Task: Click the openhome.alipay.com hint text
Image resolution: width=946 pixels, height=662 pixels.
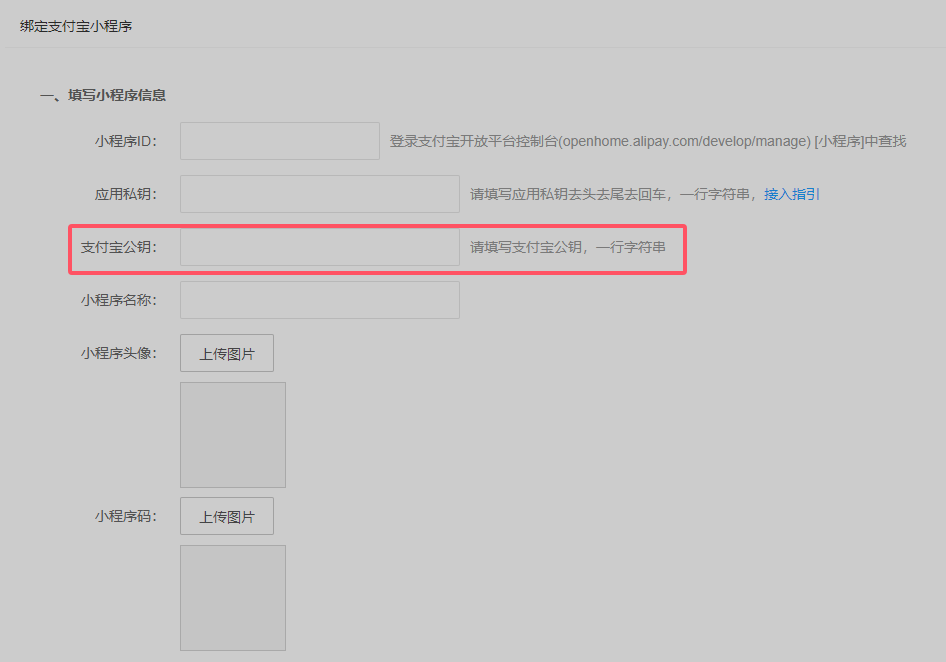Action: coord(648,141)
